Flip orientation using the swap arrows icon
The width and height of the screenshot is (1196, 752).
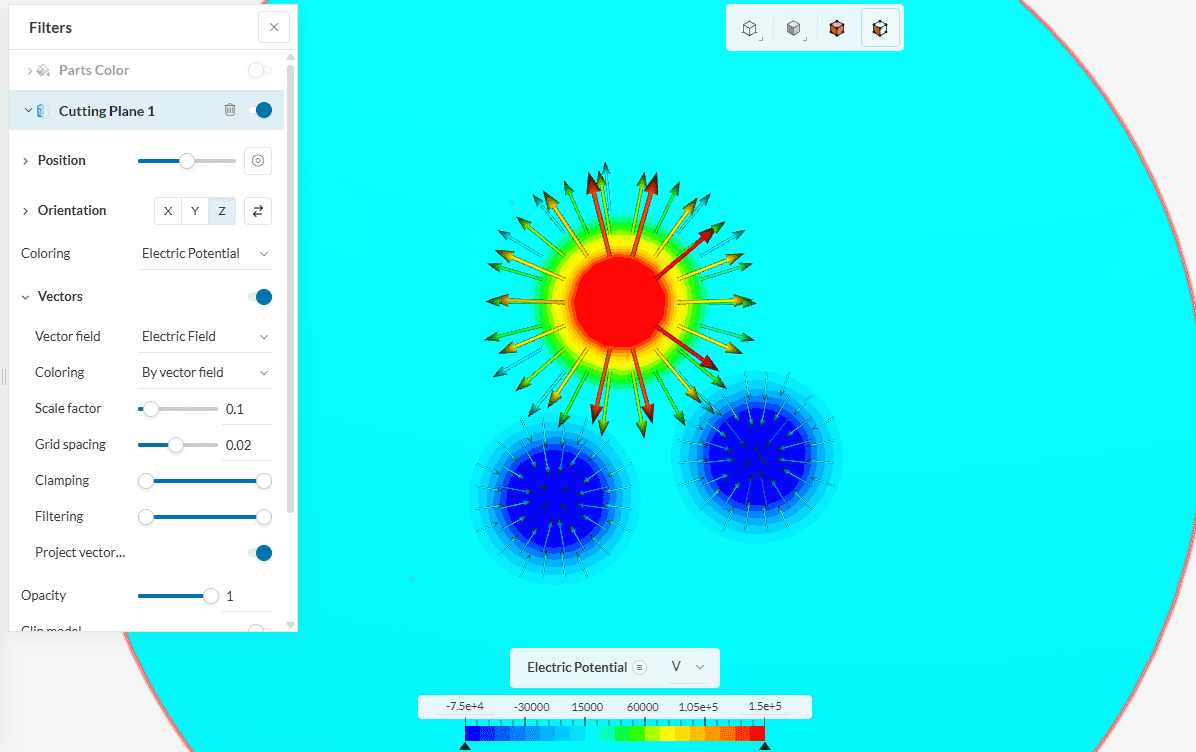coord(258,211)
